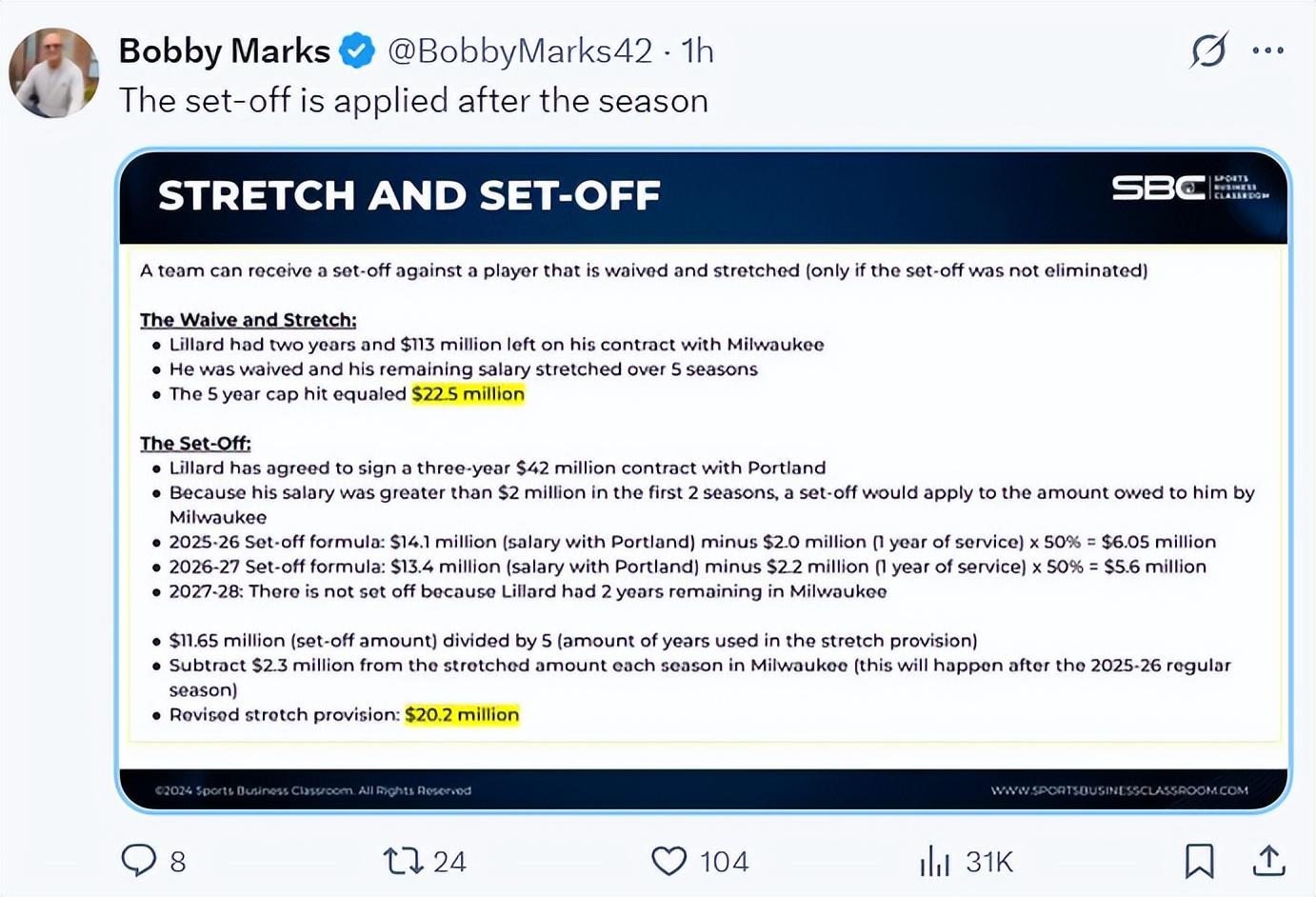Screen dimensions: 1316x897
Task: Click the reply speech bubble icon
Action: coord(139,861)
